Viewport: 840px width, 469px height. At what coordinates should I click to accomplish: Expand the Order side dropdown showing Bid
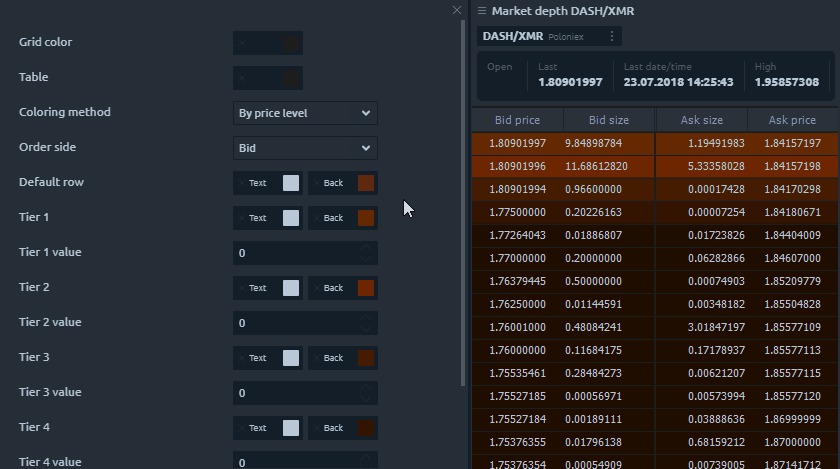coord(305,148)
